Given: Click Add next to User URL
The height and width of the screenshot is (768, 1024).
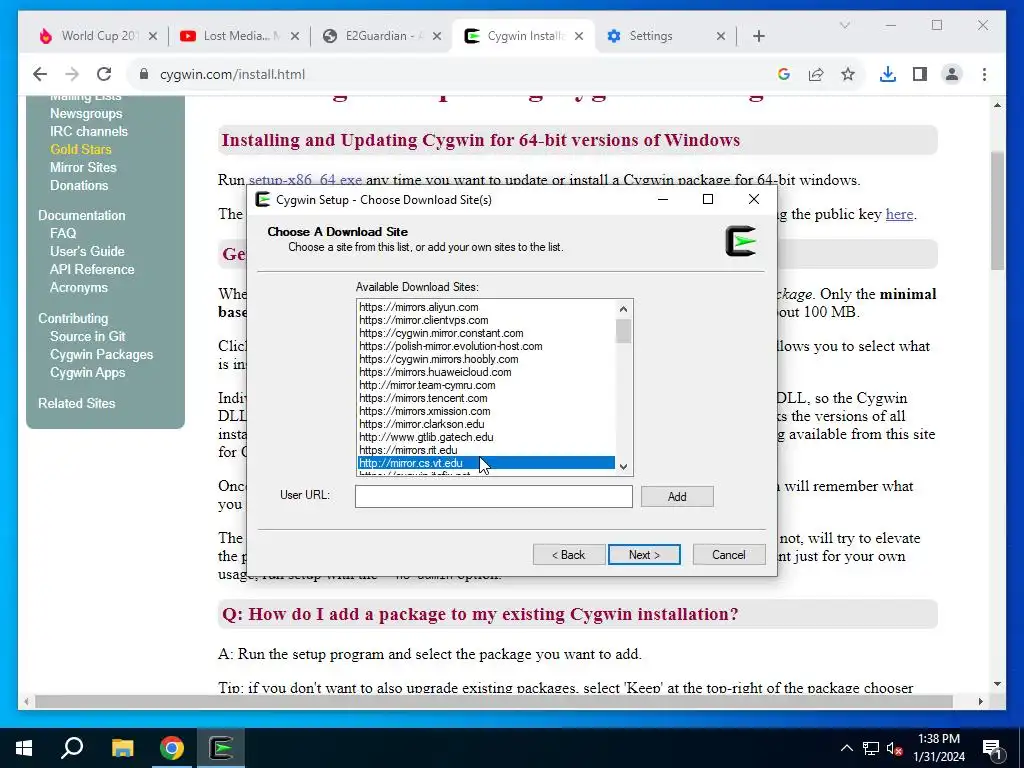Looking at the screenshot, I should coord(677,496).
